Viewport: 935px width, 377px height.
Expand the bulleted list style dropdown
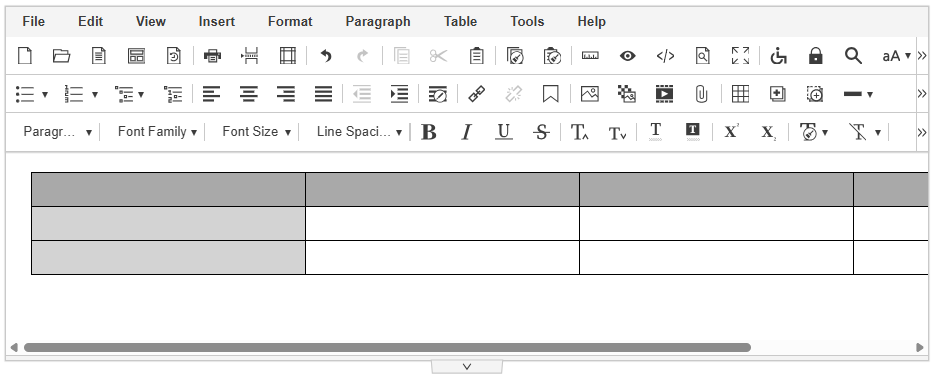tap(45, 94)
